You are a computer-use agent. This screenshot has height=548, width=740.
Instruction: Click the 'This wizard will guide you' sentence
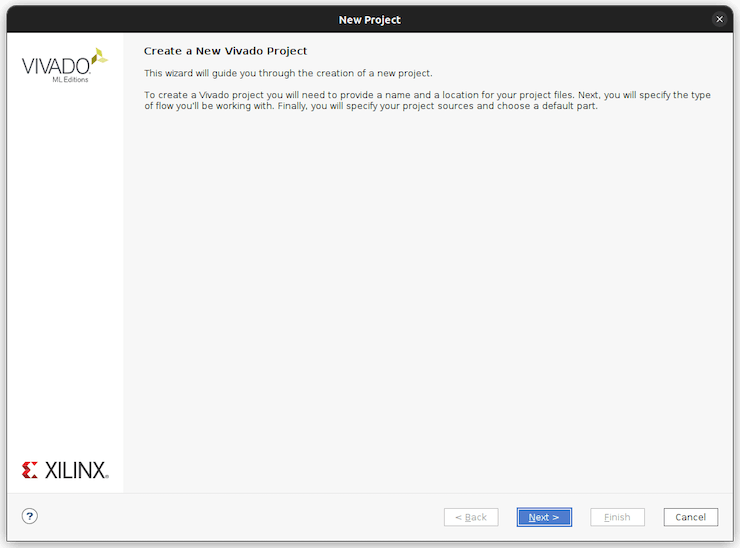(x=288, y=73)
